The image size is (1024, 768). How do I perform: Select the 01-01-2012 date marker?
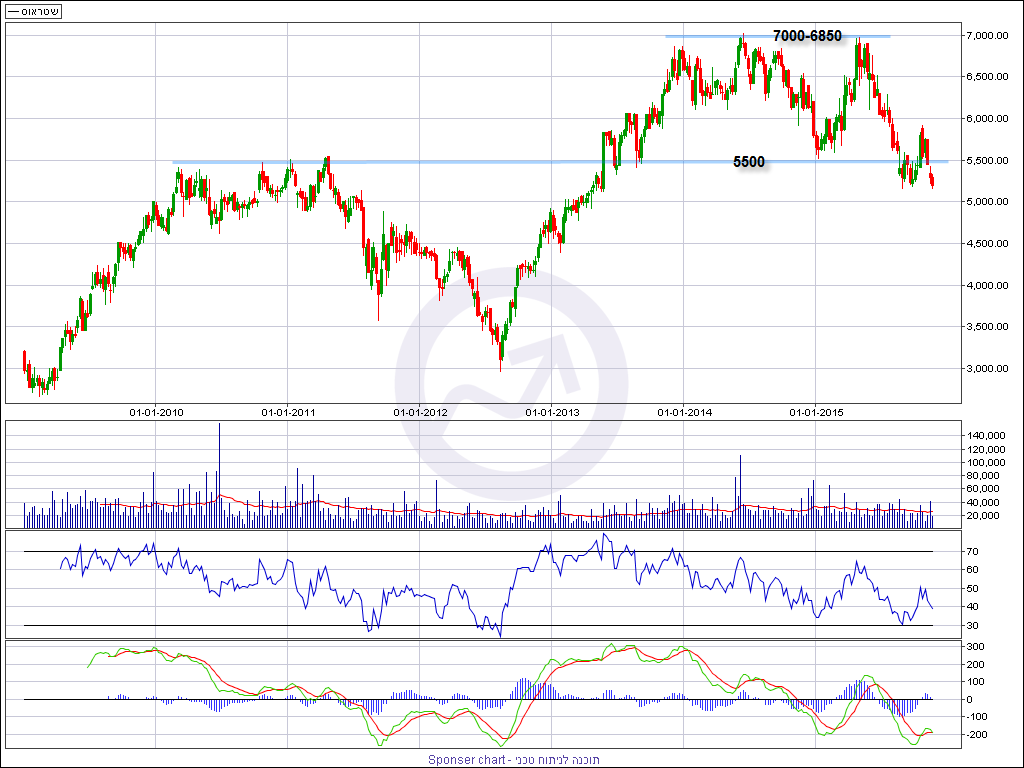coord(420,411)
